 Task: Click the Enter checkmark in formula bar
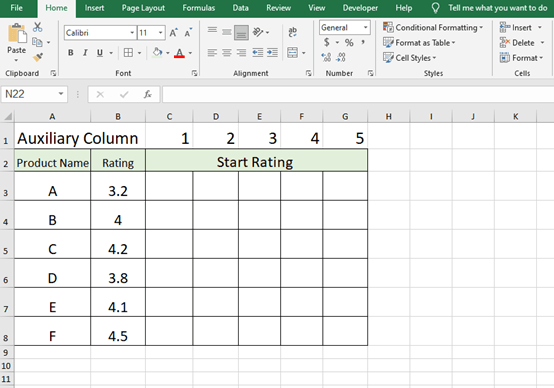(124, 94)
